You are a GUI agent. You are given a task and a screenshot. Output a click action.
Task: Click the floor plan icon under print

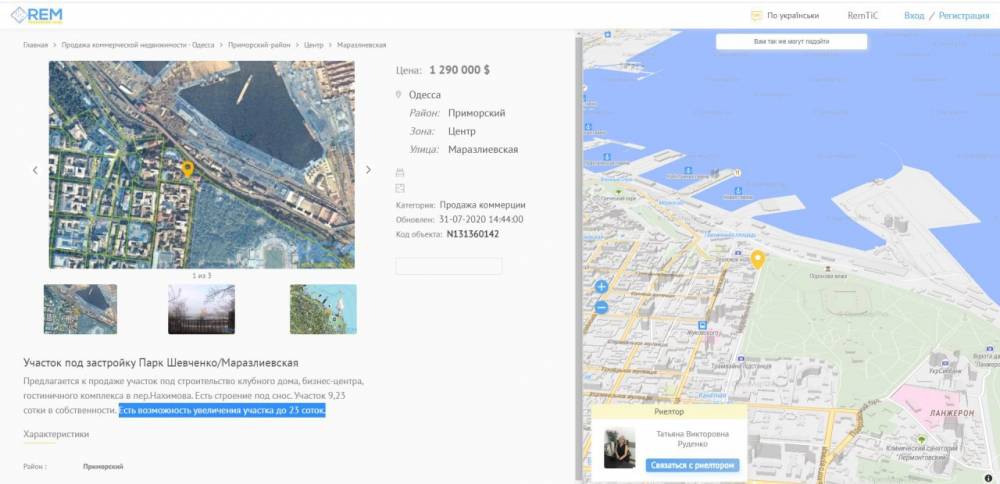pyautogui.click(x=400, y=187)
